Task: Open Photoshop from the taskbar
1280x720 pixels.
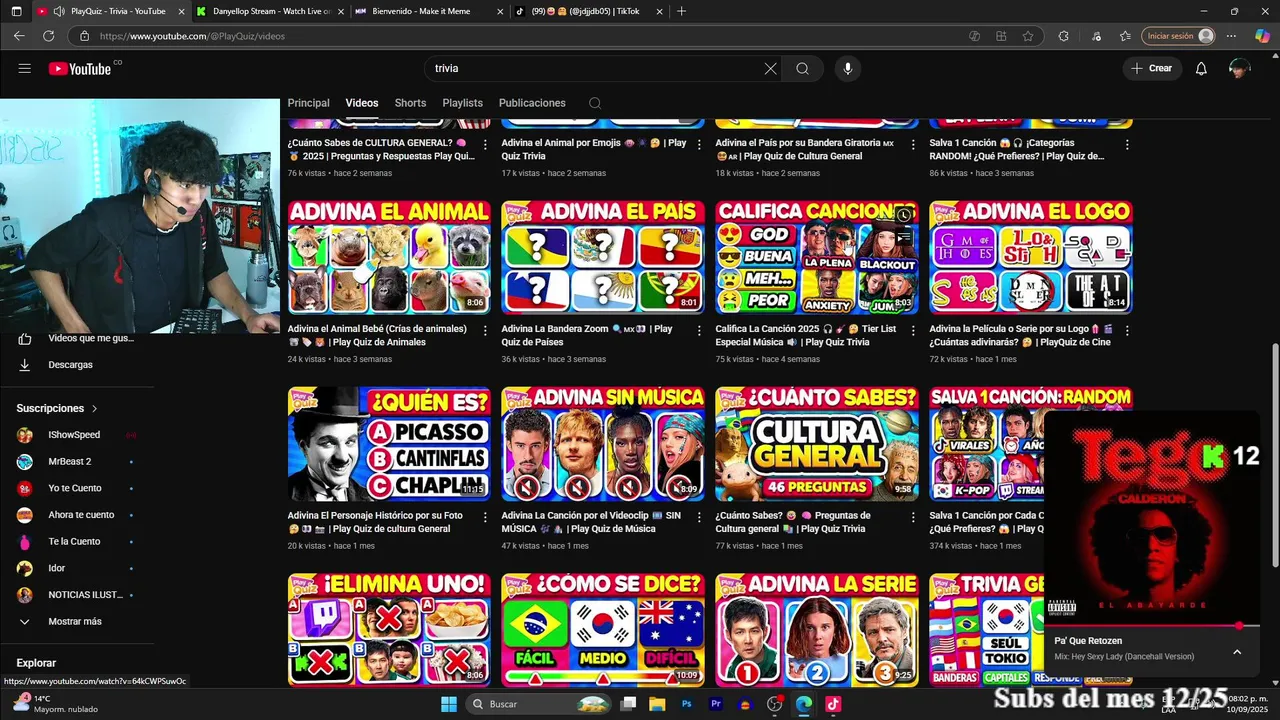Action: click(x=686, y=704)
